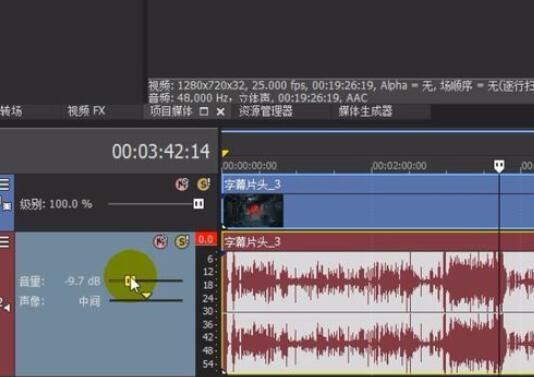This screenshot has width=534, height=377.
Task: Click the video level slider handle
Action: (x=199, y=204)
